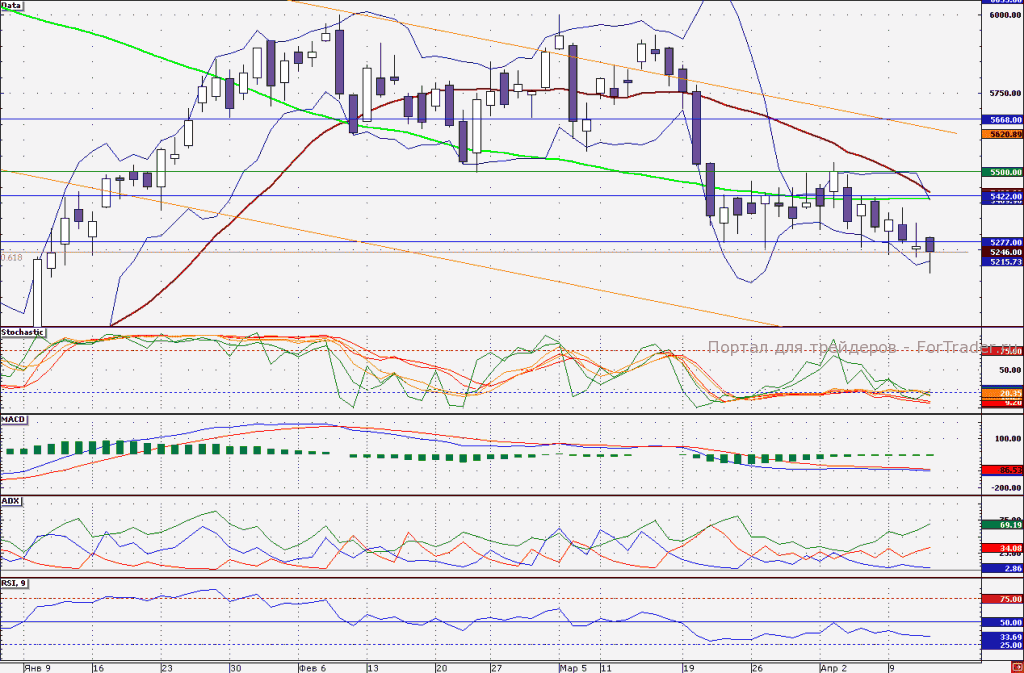The height and width of the screenshot is (673, 1024).
Task: Select the RSI, 9 indicator label
Action: click(14, 583)
